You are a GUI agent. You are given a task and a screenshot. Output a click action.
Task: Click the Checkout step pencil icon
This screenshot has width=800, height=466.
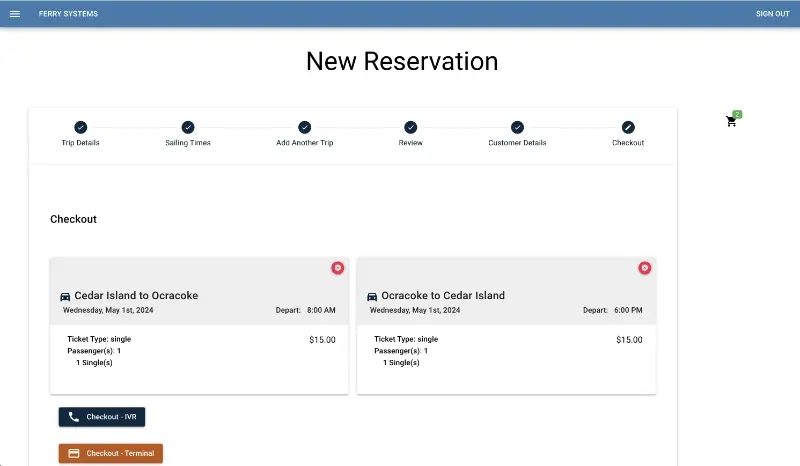point(628,127)
